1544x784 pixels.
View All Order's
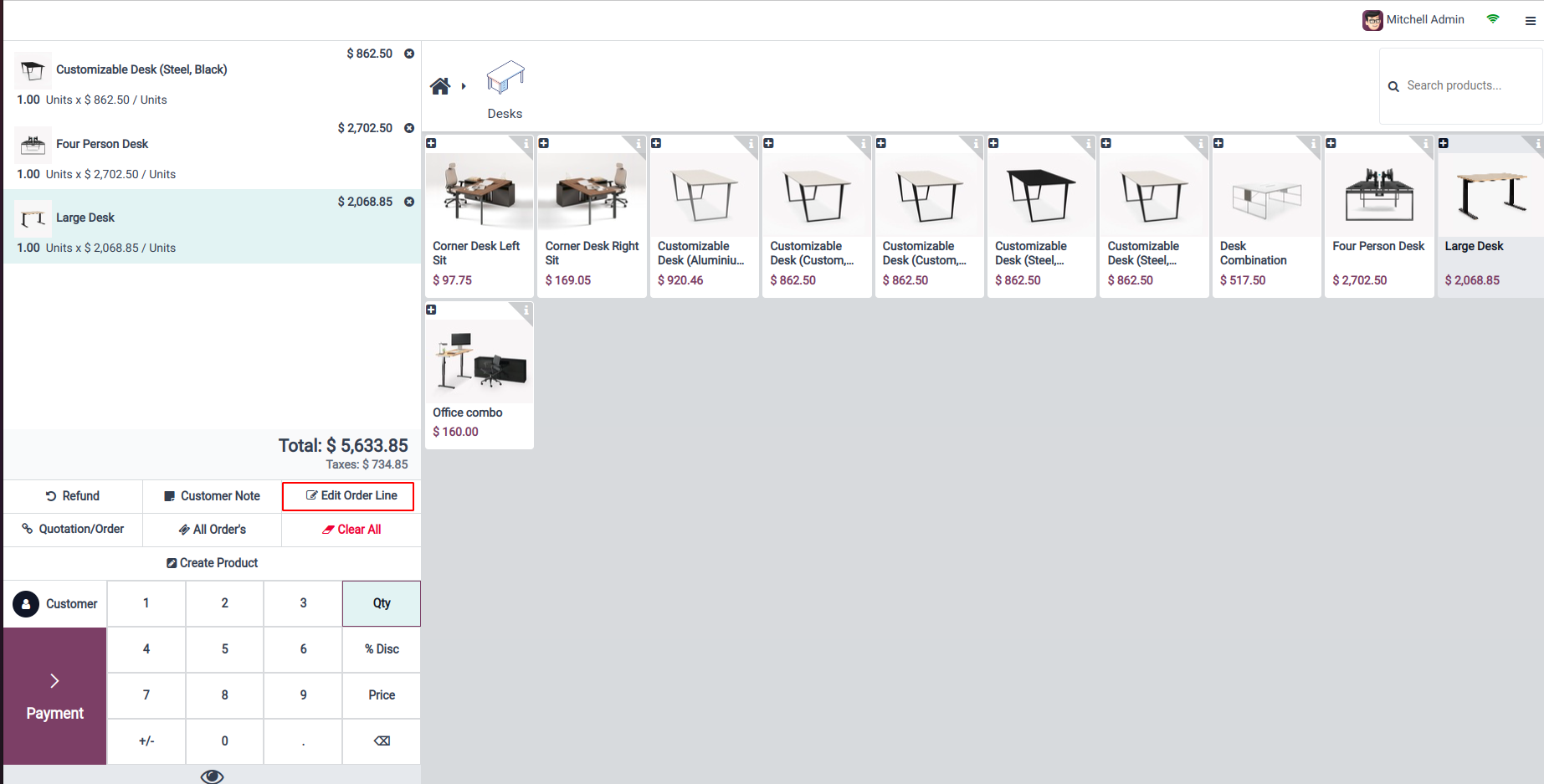click(x=213, y=530)
